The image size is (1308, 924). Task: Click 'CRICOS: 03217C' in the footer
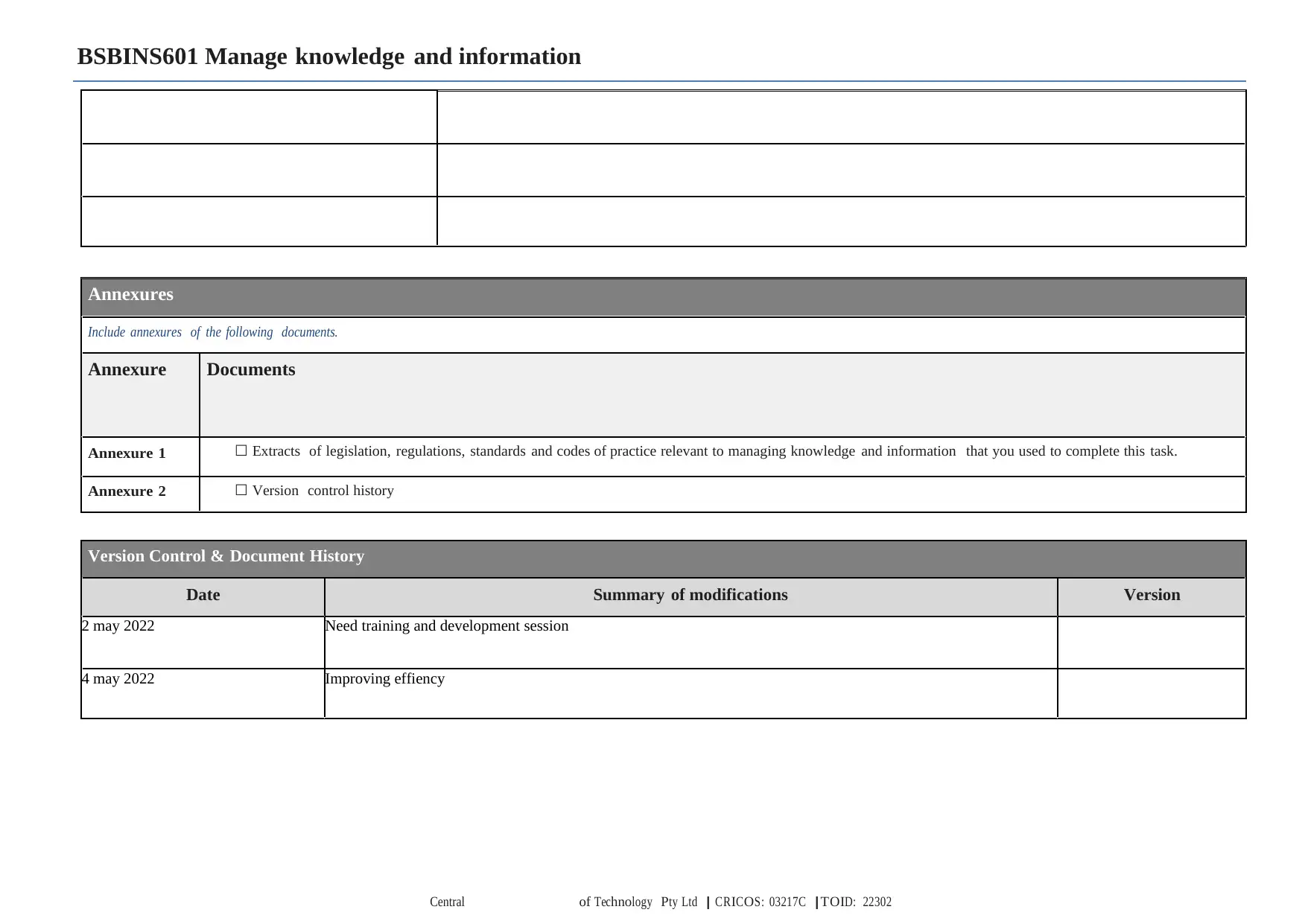761,902
